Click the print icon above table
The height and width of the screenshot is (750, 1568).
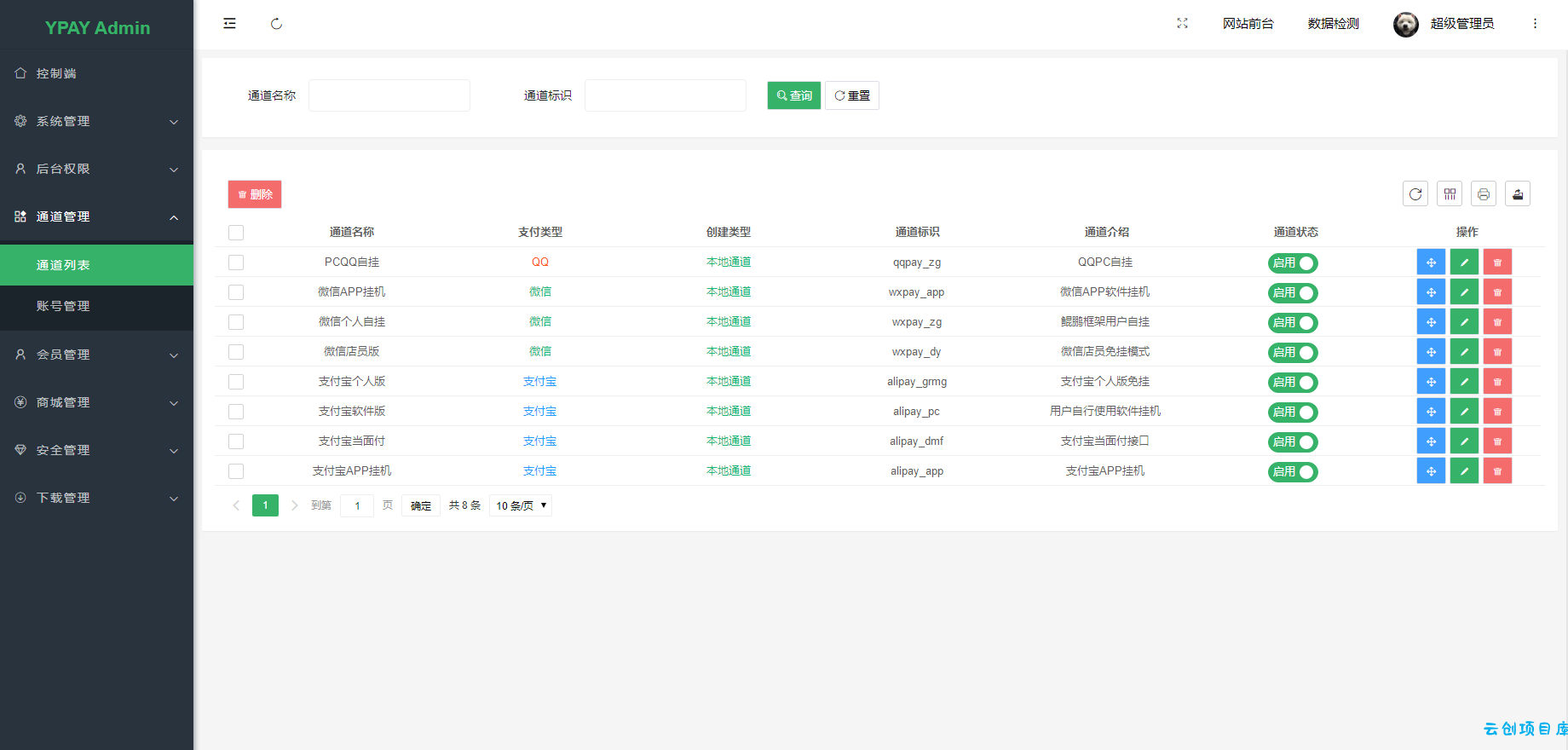coord(1484,194)
